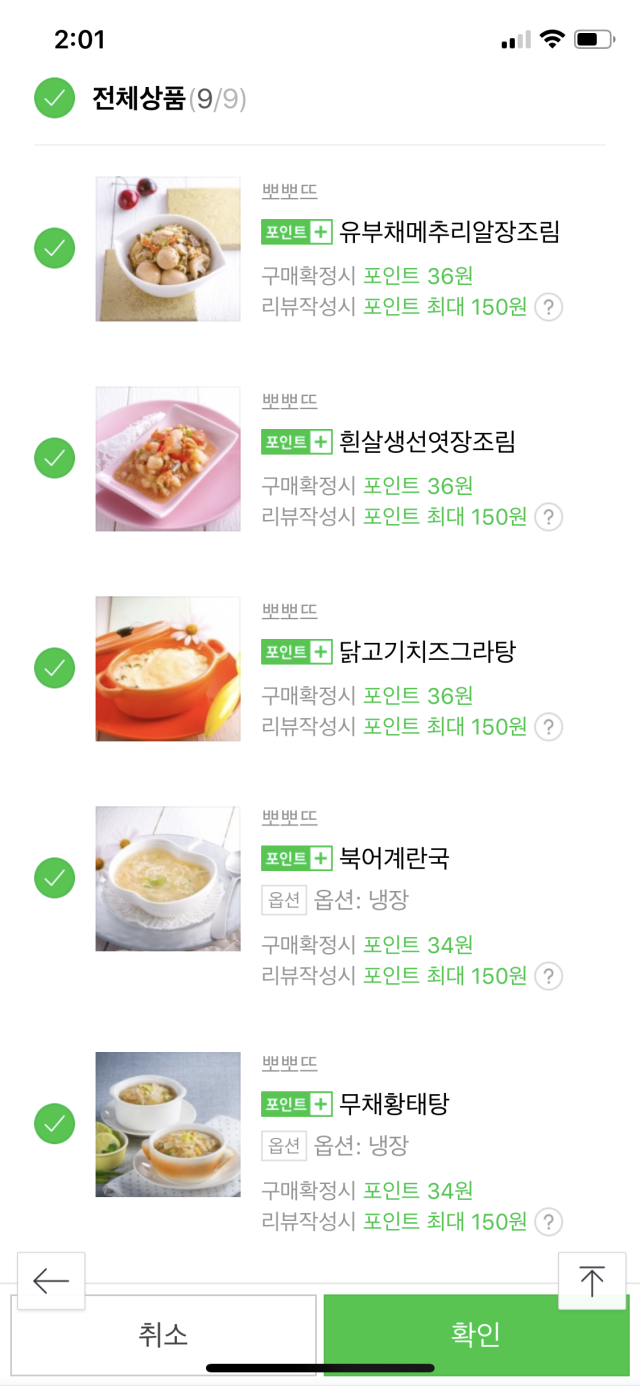Uncheck the 유부채메추리알장조림 item

tap(55, 248)
